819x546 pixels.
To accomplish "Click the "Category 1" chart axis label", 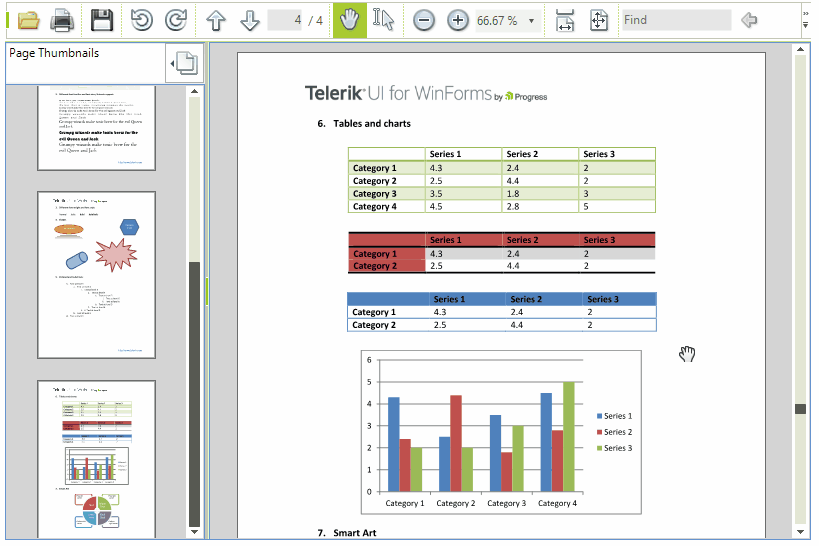I will coord(405,503).
